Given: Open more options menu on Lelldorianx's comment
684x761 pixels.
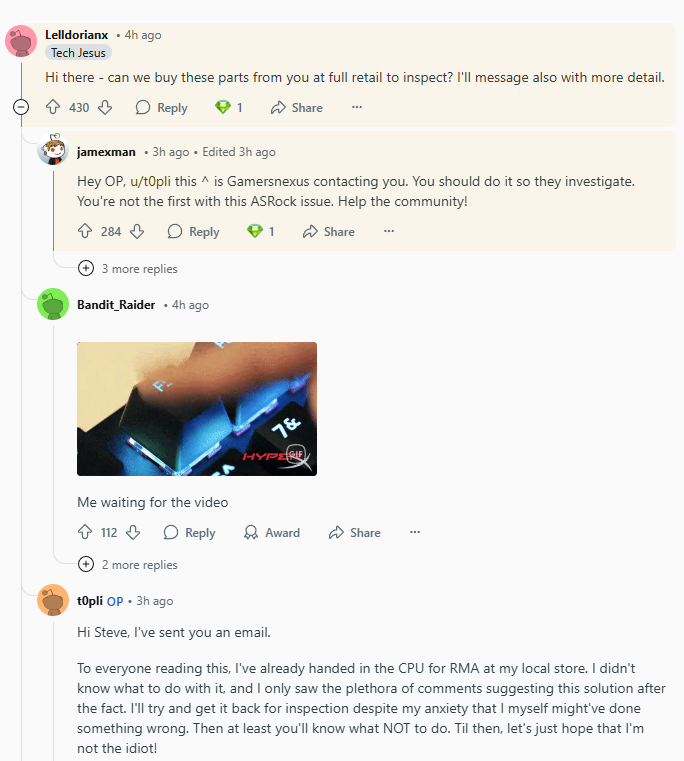Looking at the screenshot, I should tap(357, 107).
